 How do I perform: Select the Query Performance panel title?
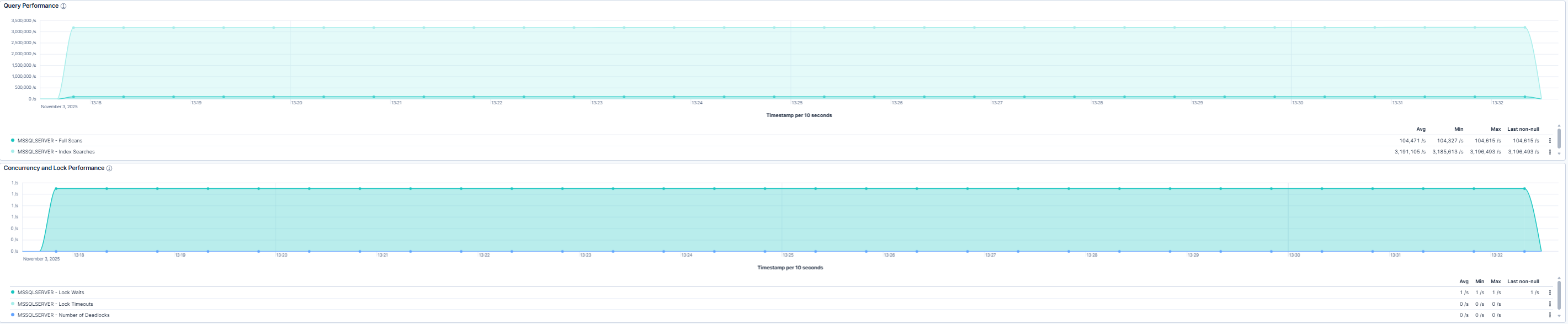click(x=31, y=6)
